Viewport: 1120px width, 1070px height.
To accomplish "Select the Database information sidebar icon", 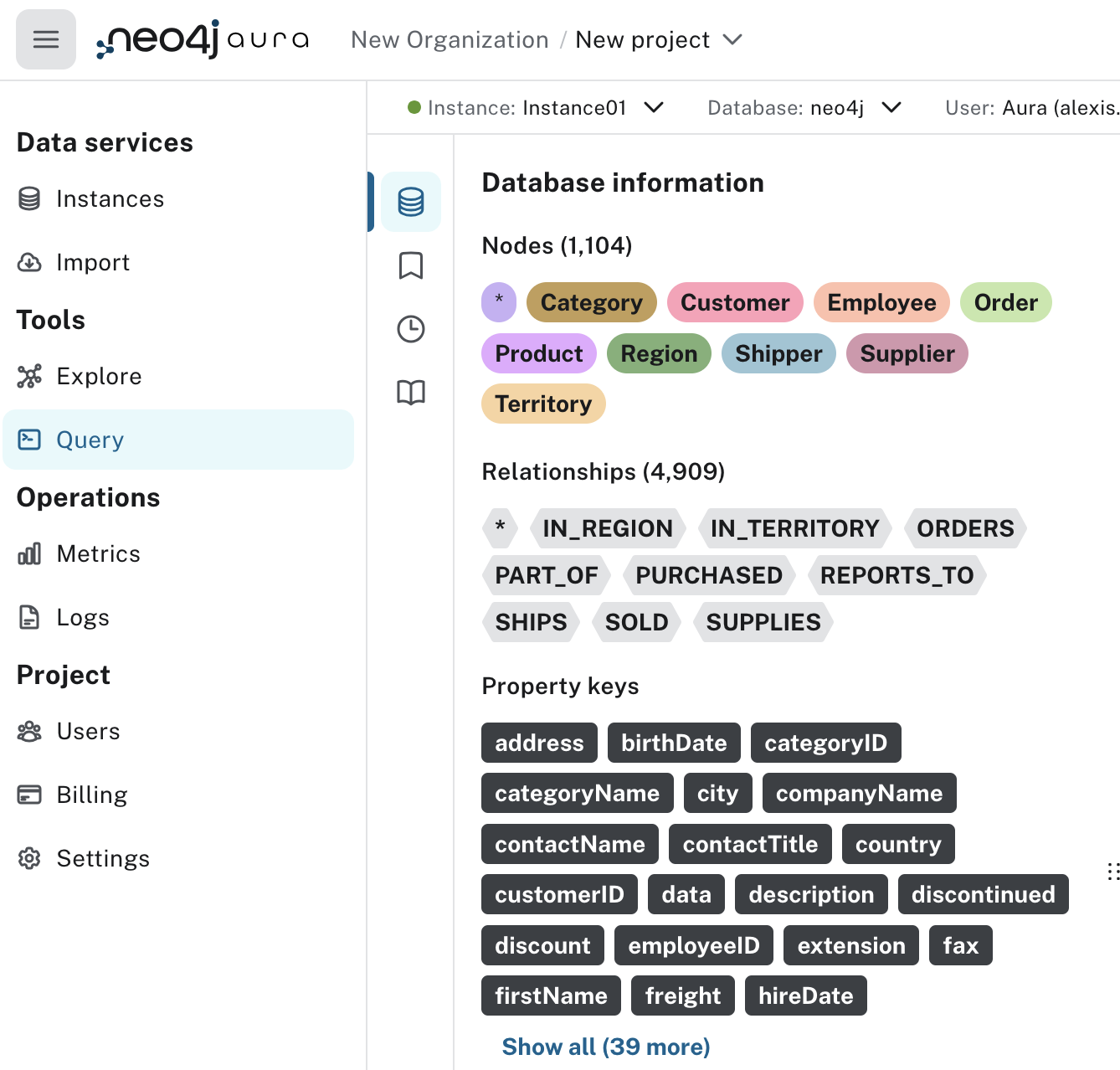I will point(410,201).
